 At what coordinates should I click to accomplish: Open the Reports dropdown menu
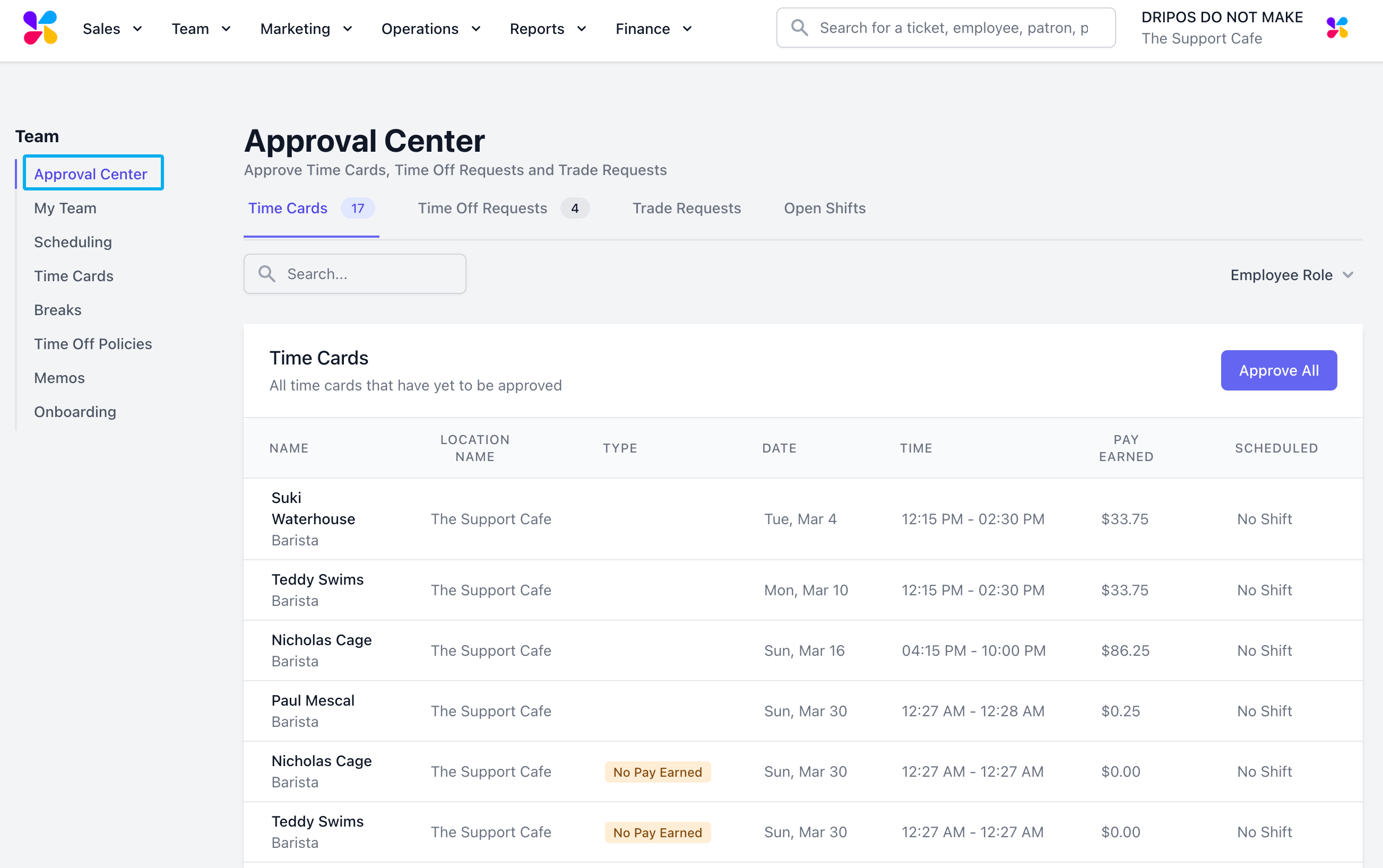coord(548,29)
